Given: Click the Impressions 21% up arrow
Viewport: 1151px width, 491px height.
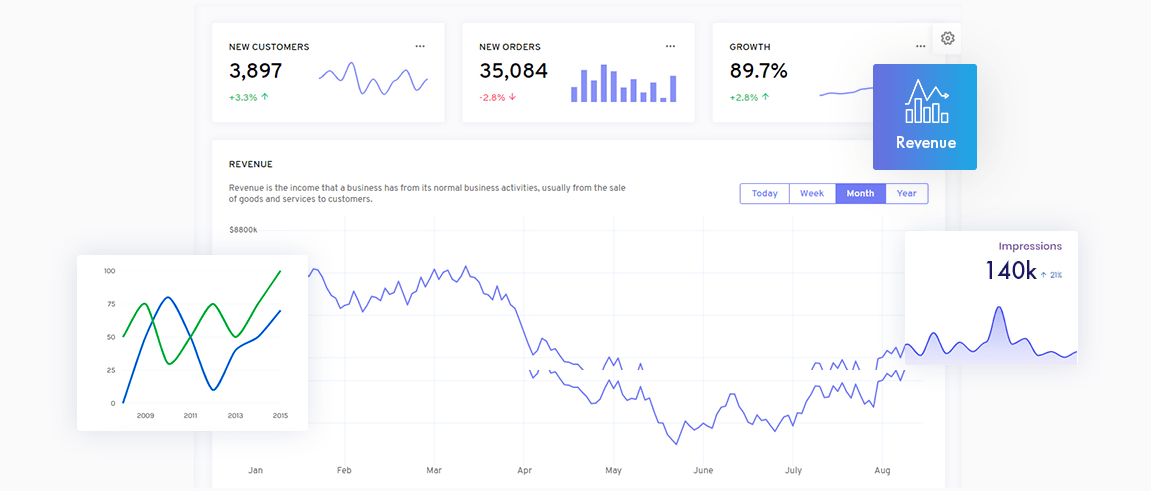Looking at the screenshot, I should (1044, 274).
